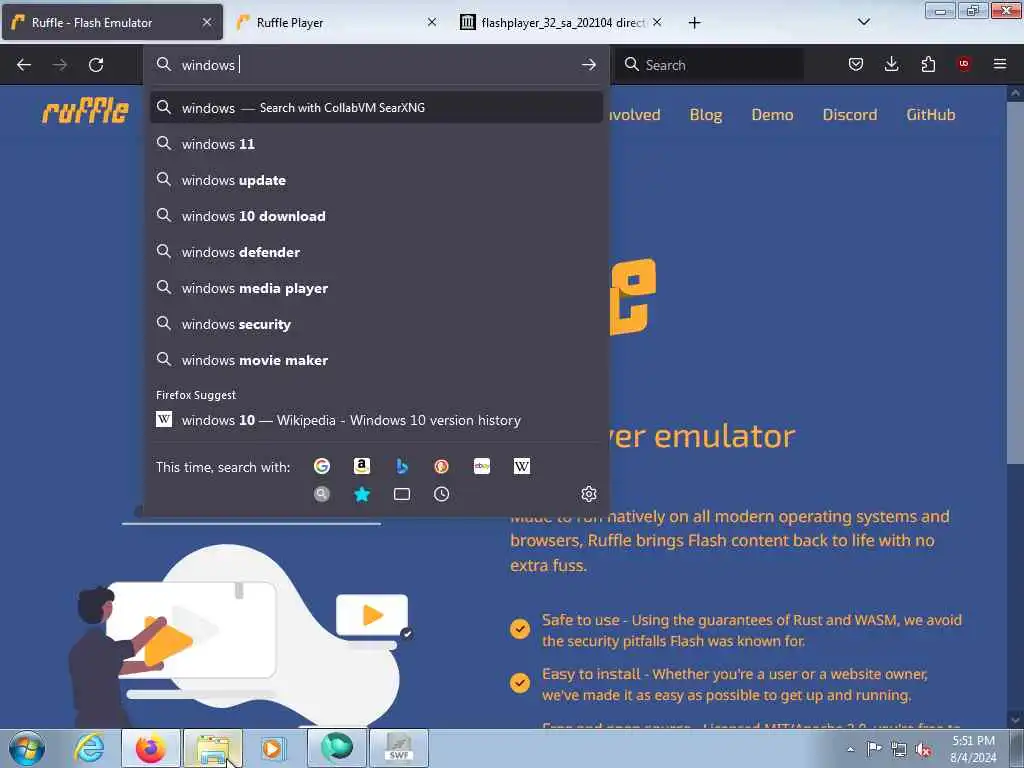Close the Ruffle Player tab
This screenshot has width=1024, height=768.
tap(432, 22)
